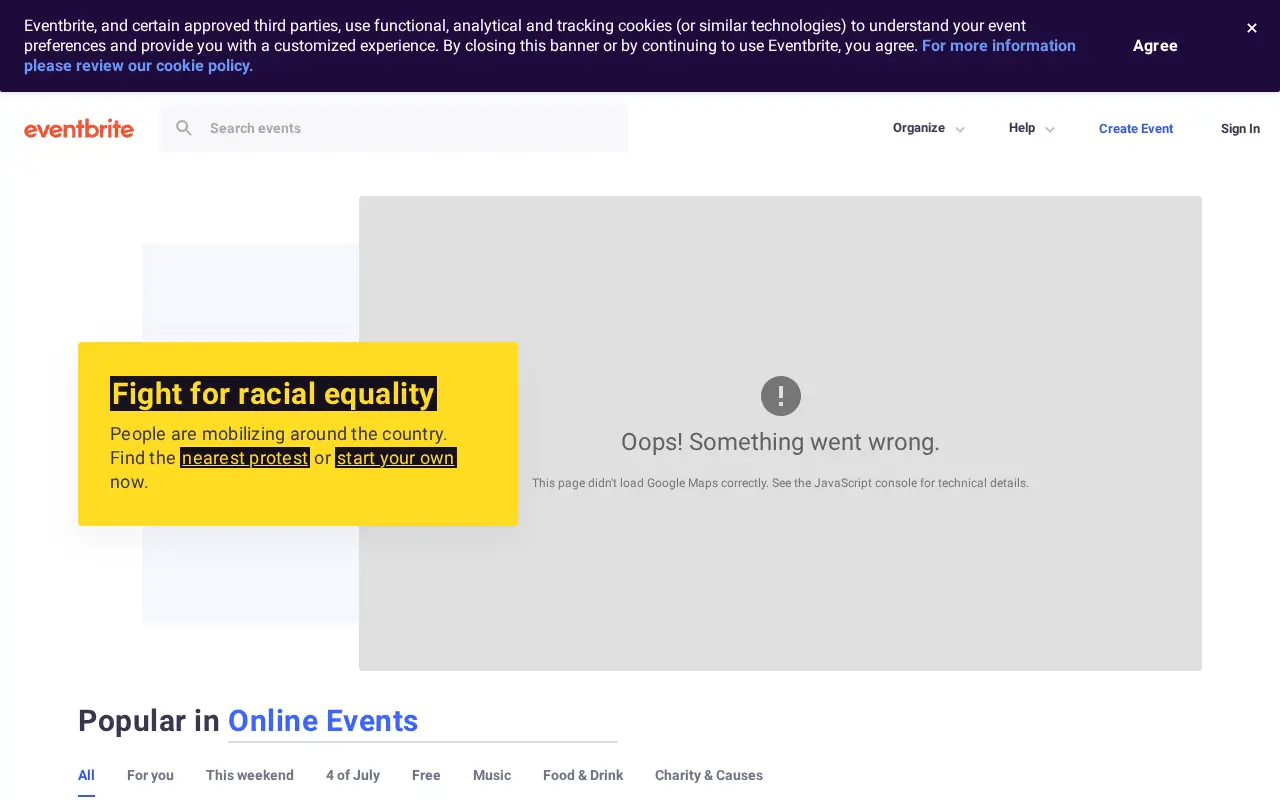Click Sign In

pos(1240,128)
